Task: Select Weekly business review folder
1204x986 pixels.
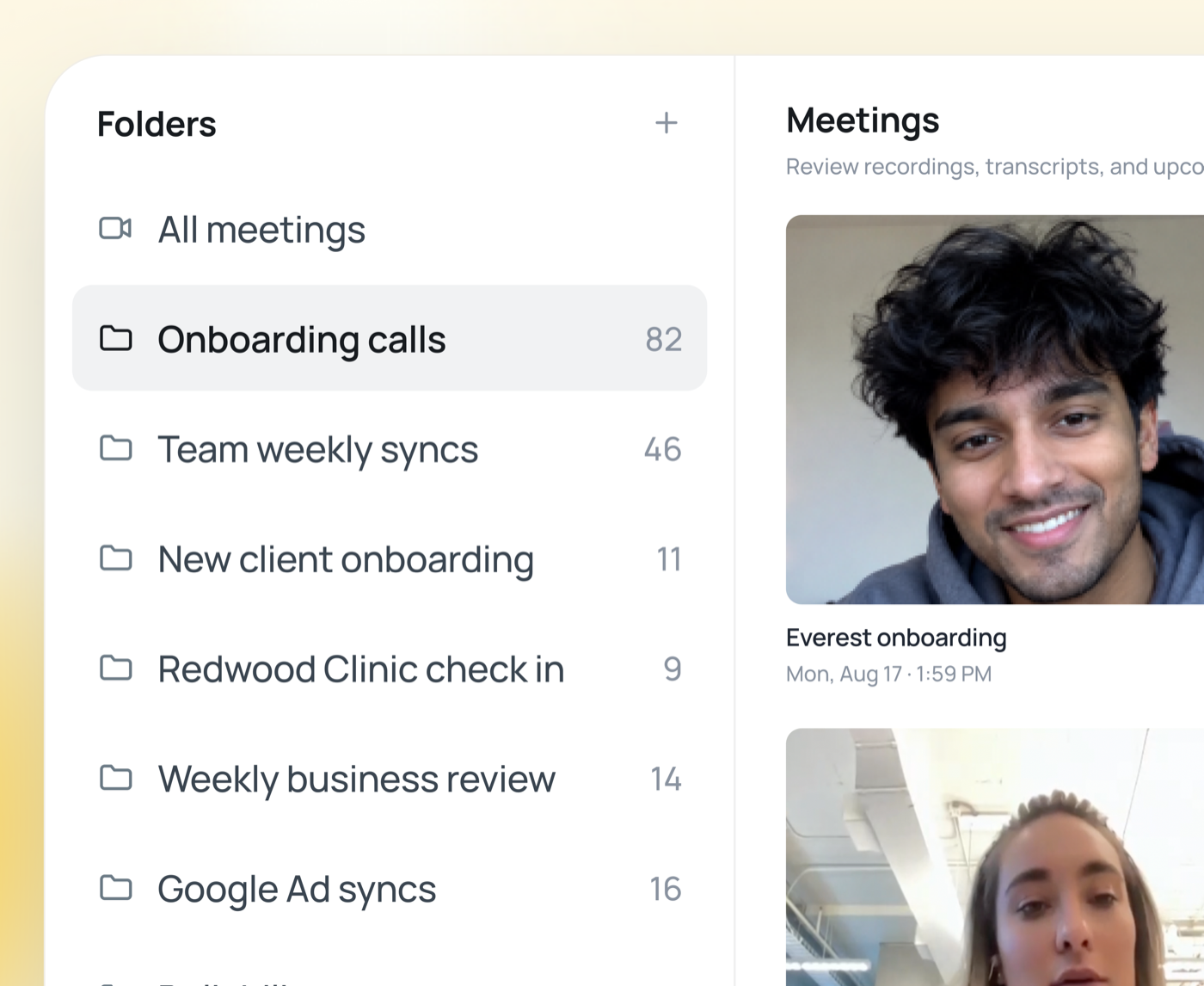Action: pos(390,779)
